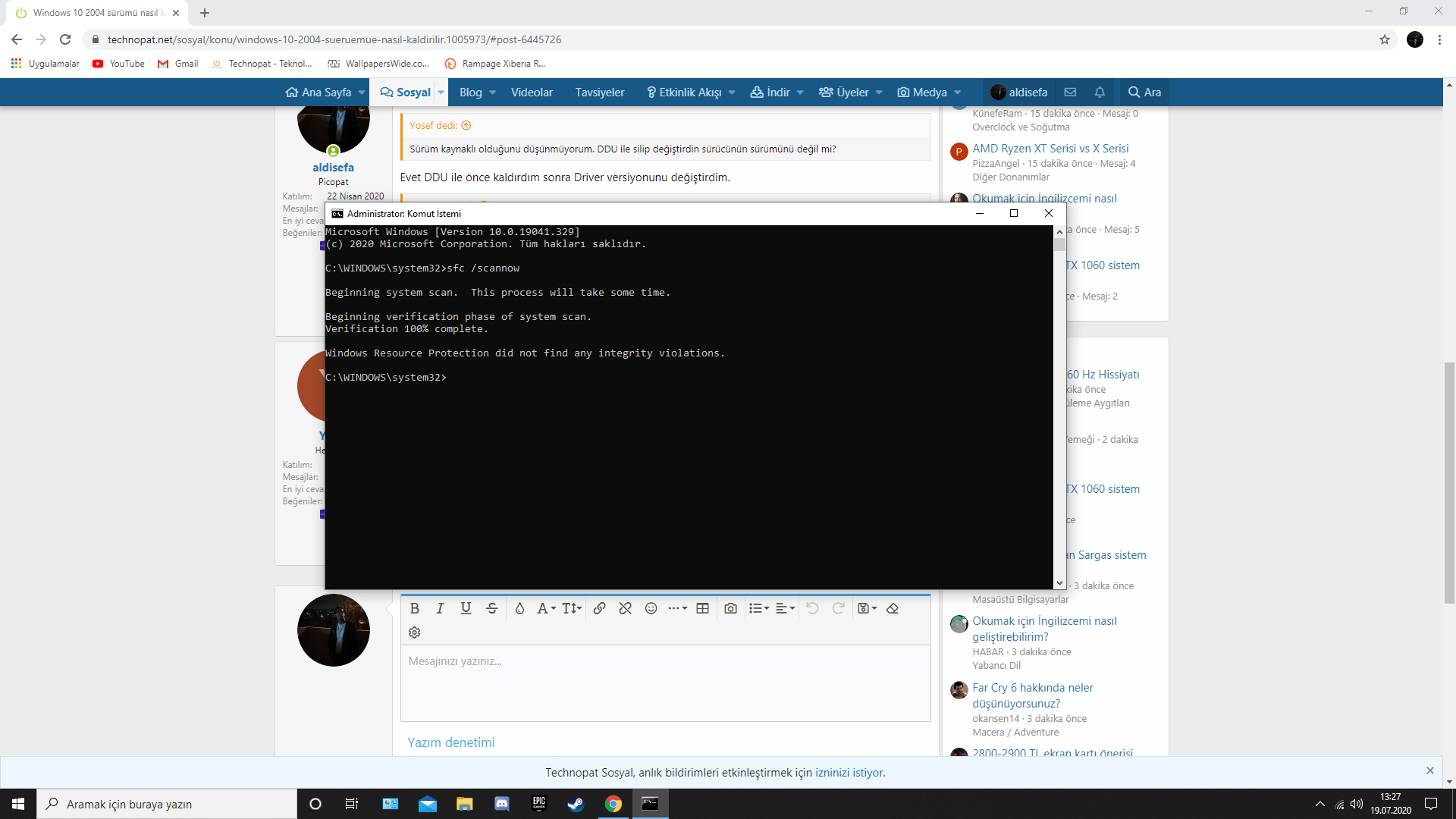Toggle bold formatting in editor
This screenshot has width=1456, height=819.
pyautogui.click(x=414, y=608)
